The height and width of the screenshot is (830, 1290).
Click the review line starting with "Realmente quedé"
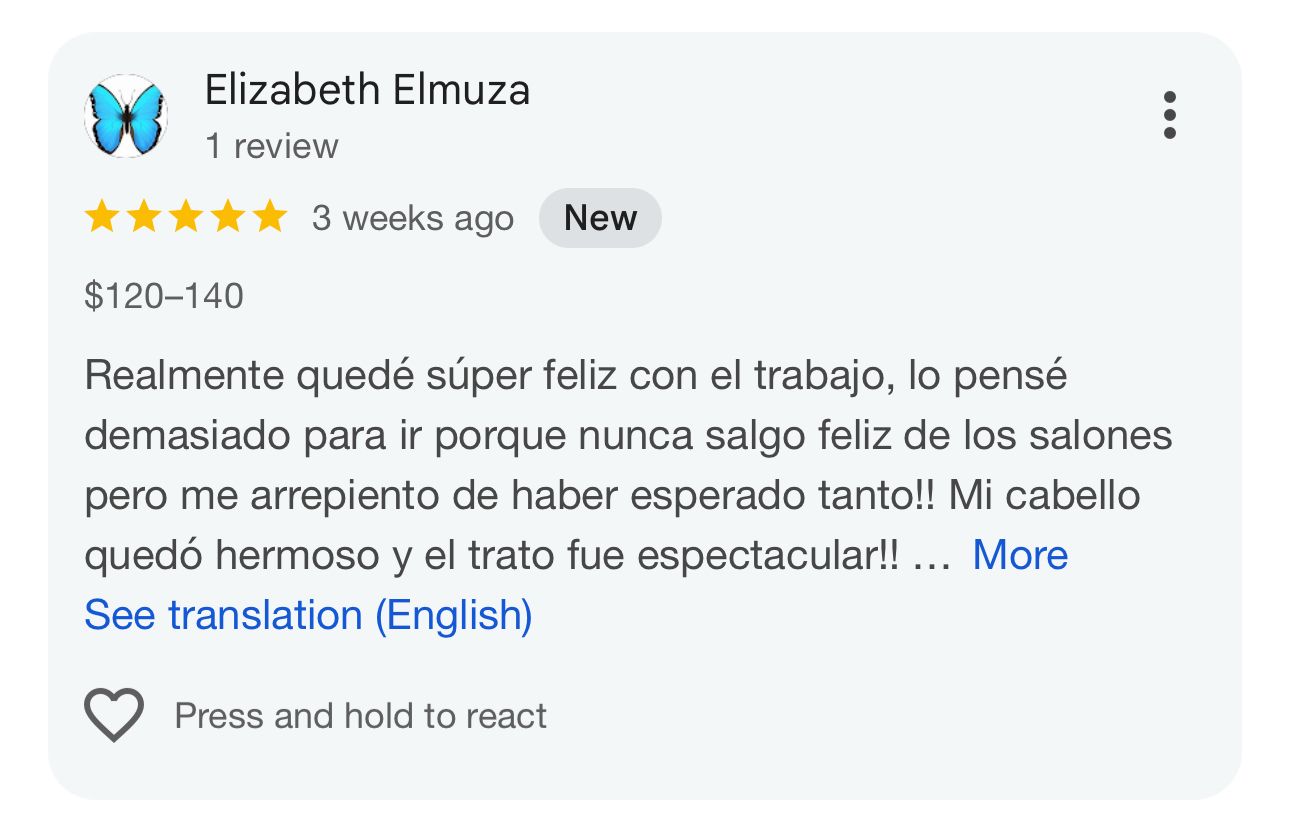(576, 376)
